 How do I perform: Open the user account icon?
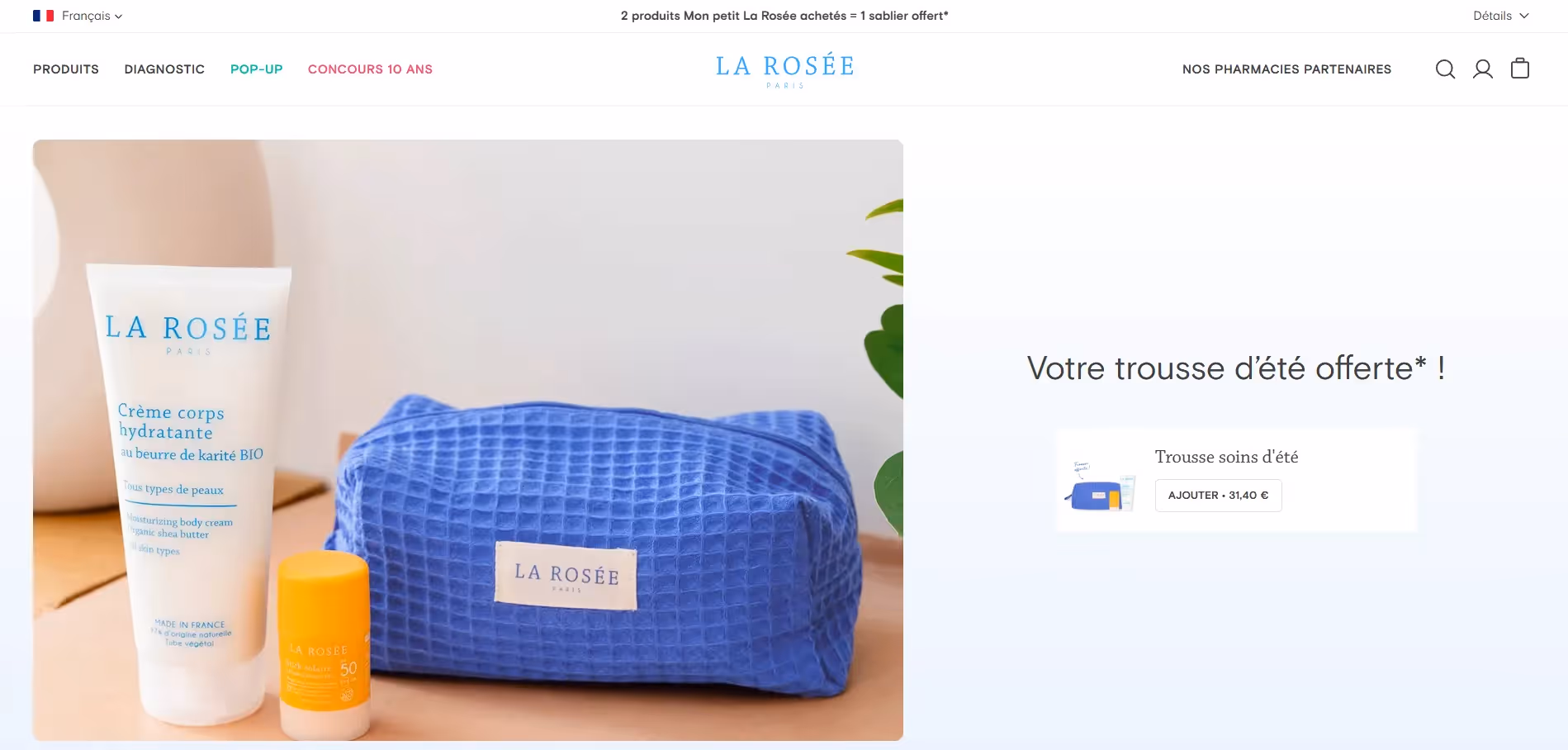[x=1483, y=69]
